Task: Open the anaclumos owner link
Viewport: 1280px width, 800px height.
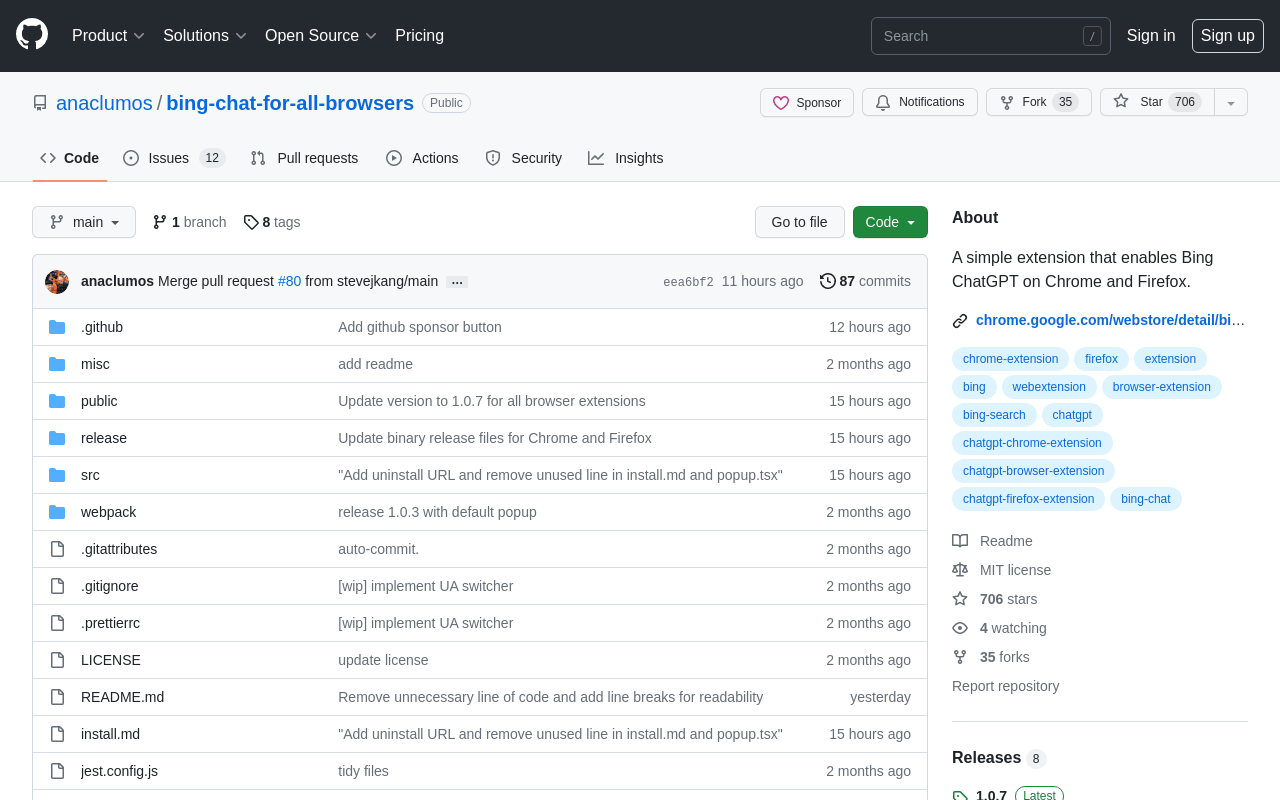Action: (x=104, y=103)
